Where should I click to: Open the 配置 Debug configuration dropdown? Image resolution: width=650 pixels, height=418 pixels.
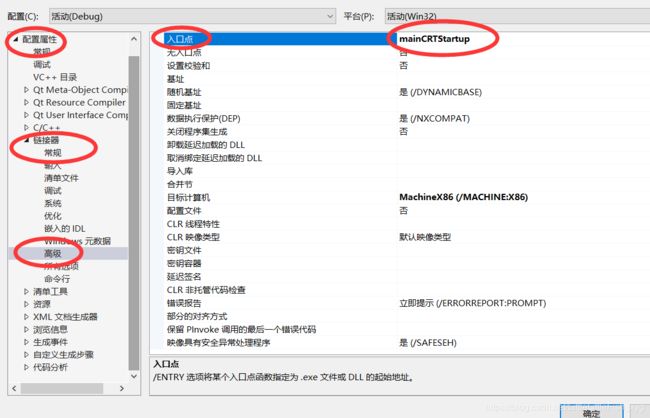click(x=193, y=16)
